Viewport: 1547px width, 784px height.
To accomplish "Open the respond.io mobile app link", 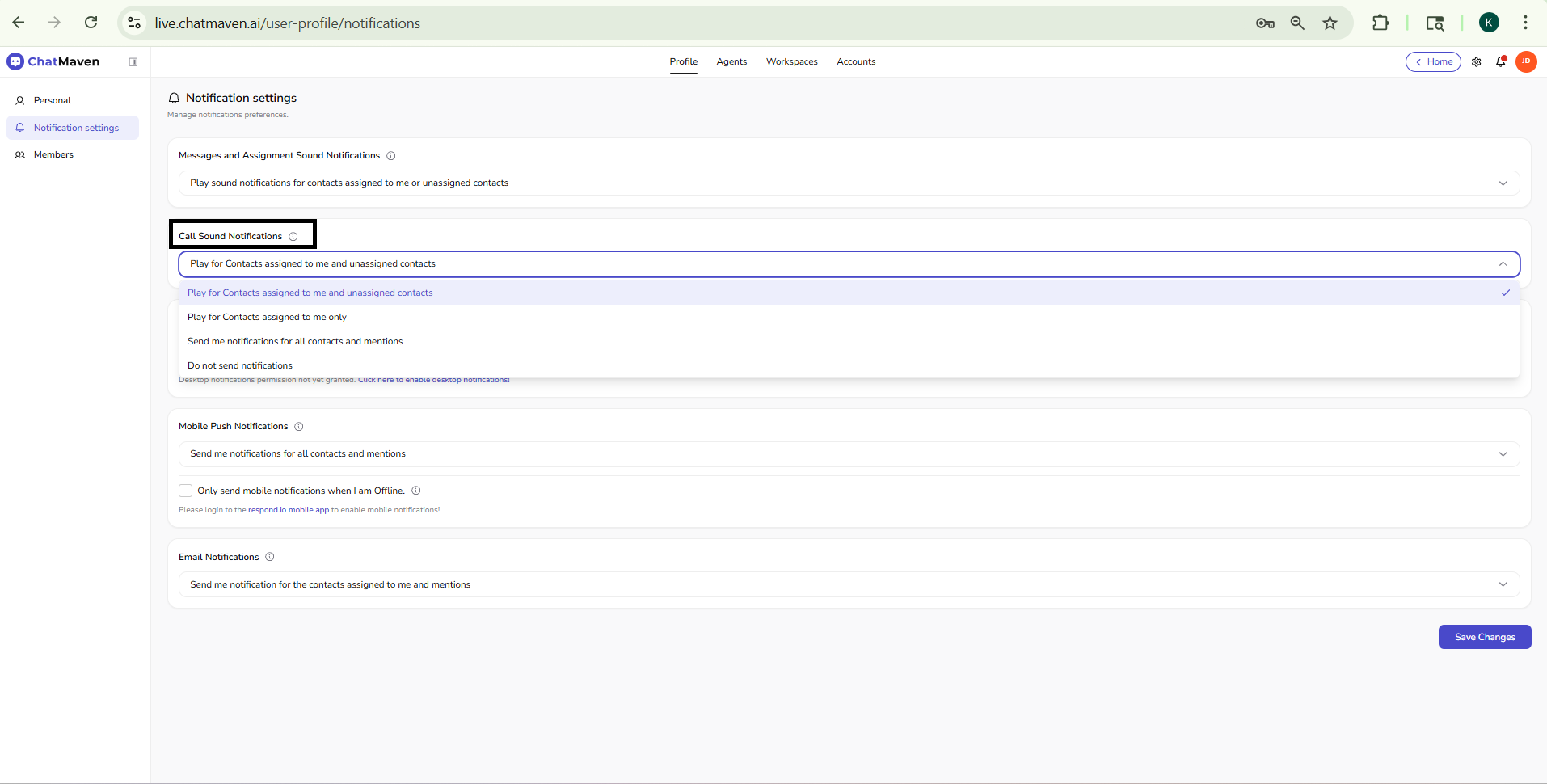I will (289, 510).
